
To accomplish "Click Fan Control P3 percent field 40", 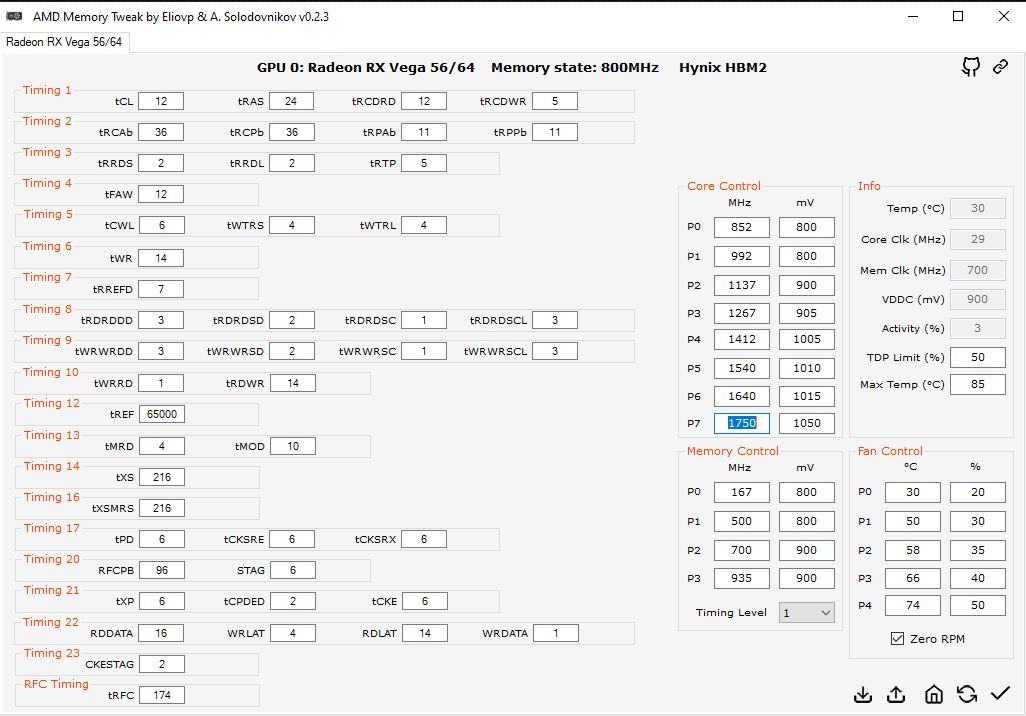I will pyautogui.click(x=978, y=578).
